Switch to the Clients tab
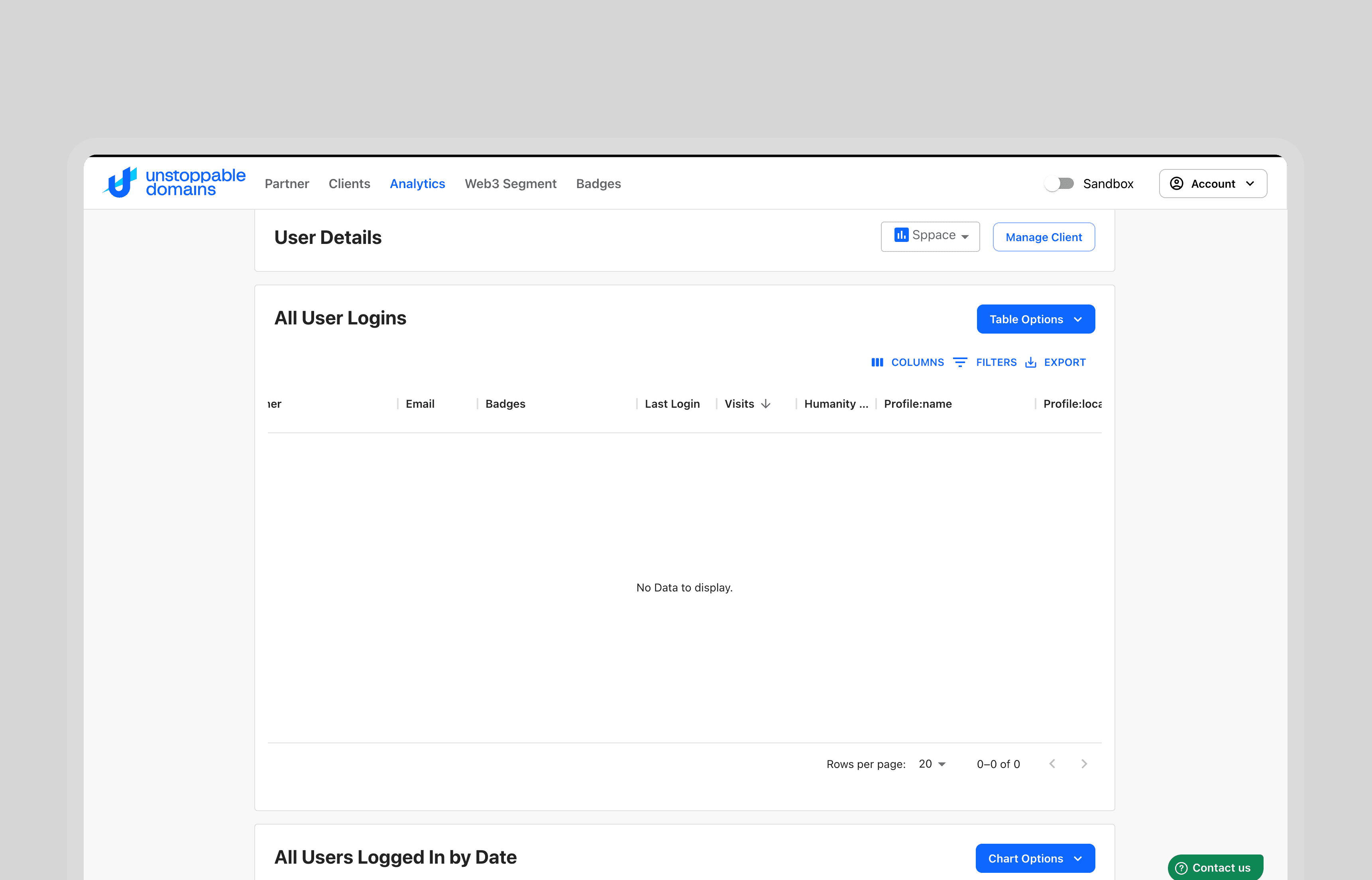 tap(349, 183)
